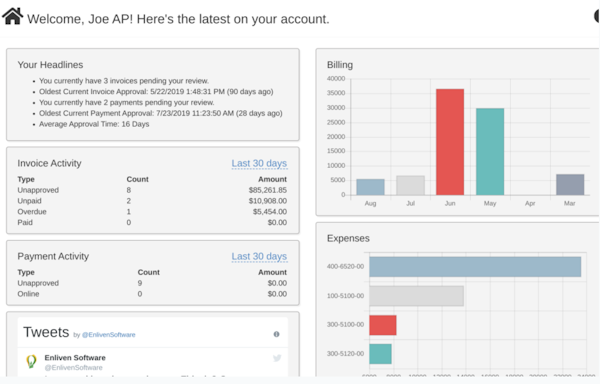The width and height of the screenshot is (600, 384).
Task: Open Invoice Activity Last 30 days selector
Action: coord(259,163)
